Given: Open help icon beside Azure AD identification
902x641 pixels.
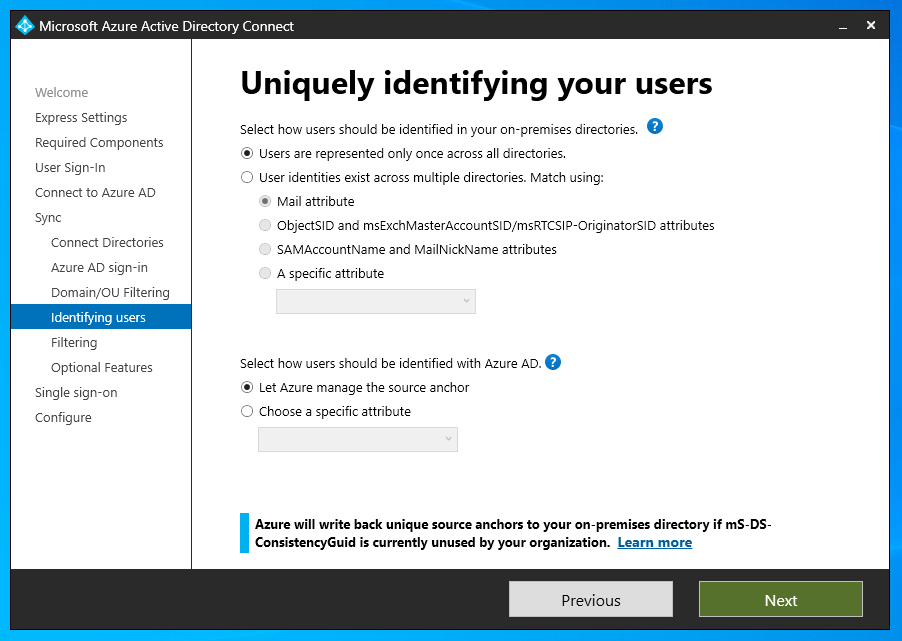Looking at the screenshot, I should point(553,363).
